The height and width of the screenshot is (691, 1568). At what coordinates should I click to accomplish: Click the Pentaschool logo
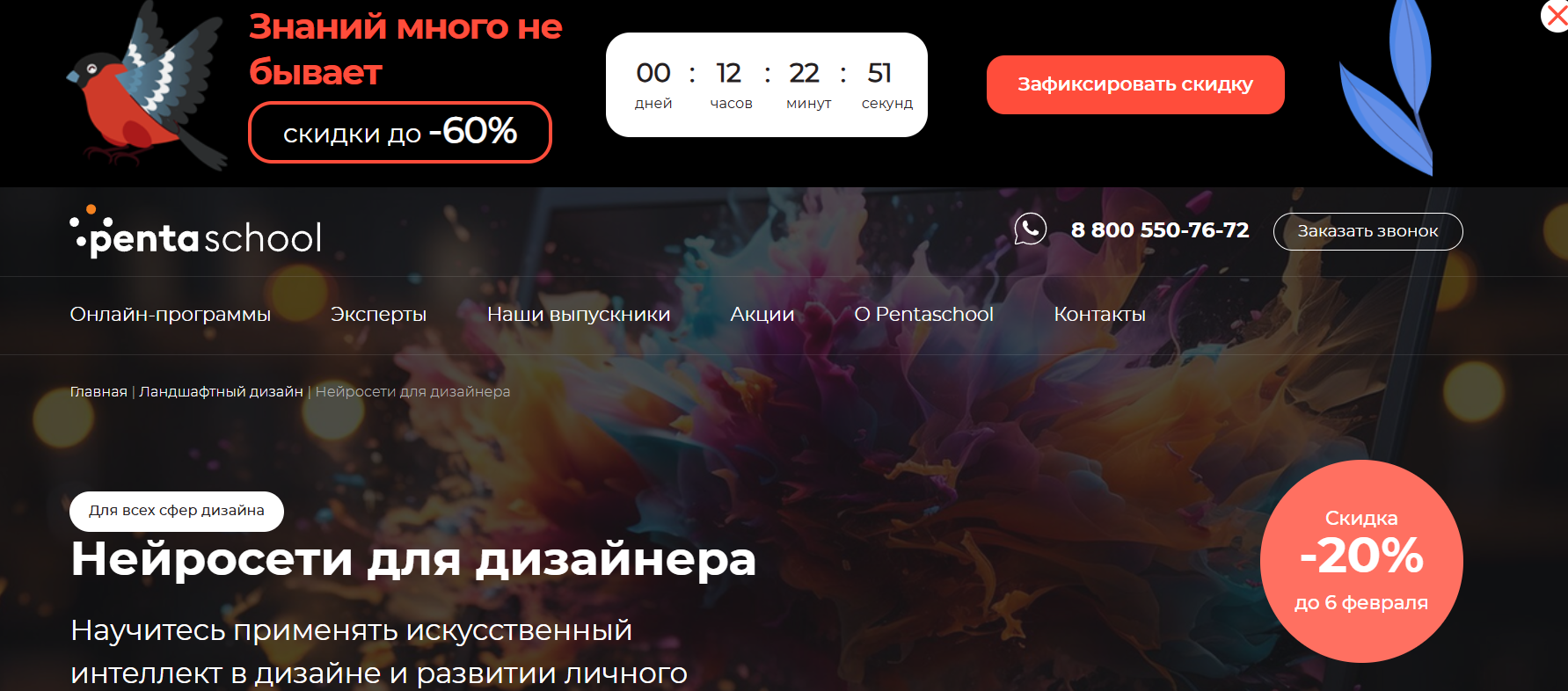195,233
